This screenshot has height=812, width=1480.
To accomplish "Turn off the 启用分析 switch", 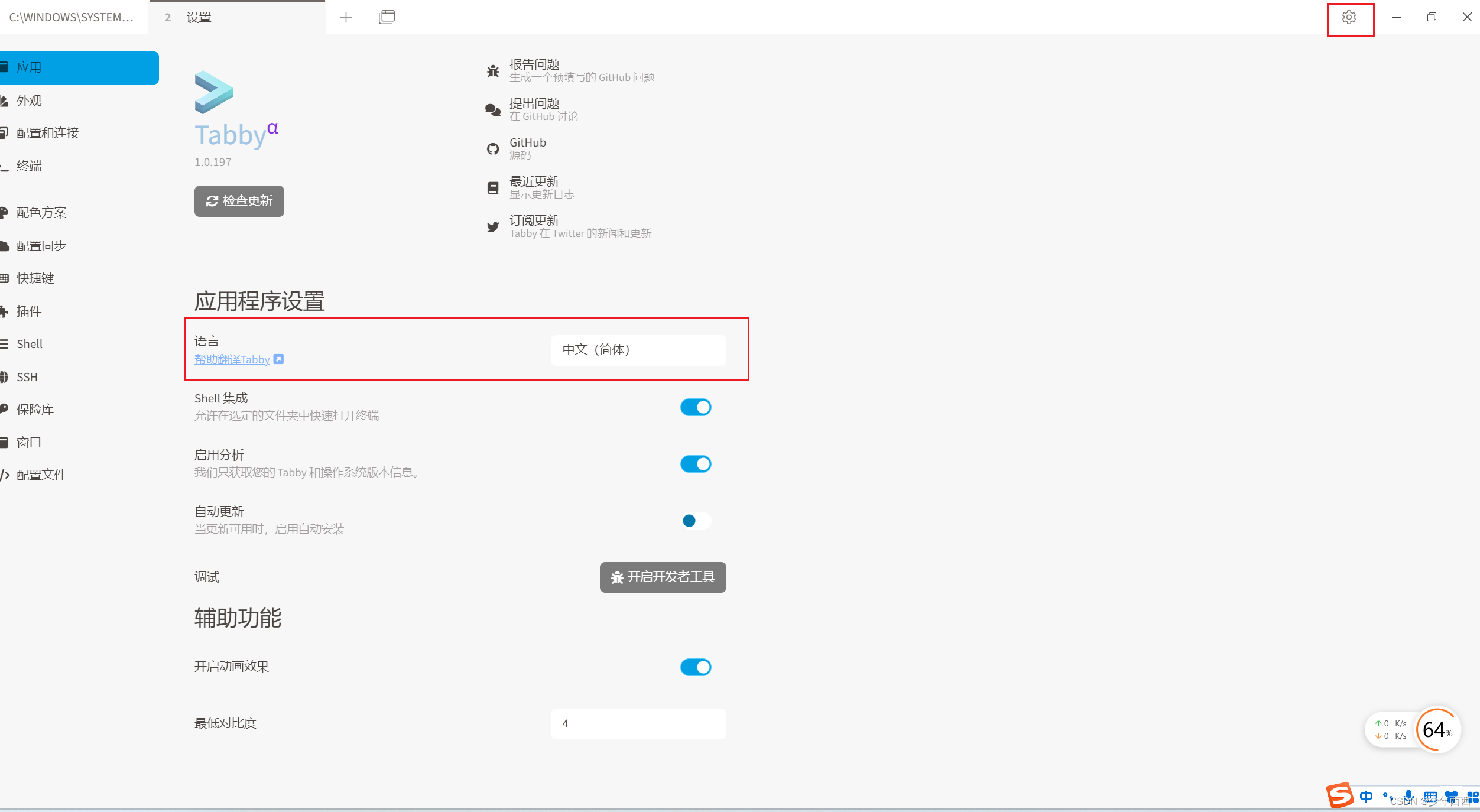I will [696, 464].
